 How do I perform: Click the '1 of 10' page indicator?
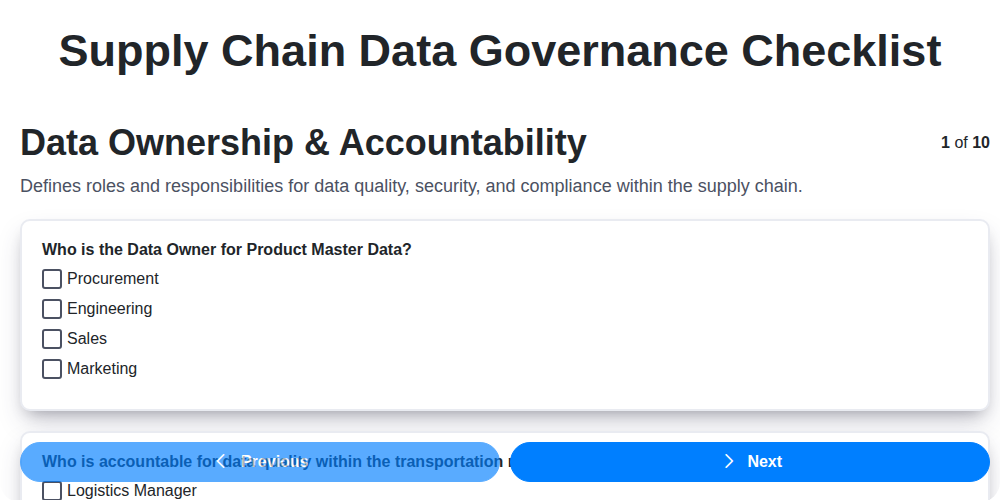tap(965, 143)
